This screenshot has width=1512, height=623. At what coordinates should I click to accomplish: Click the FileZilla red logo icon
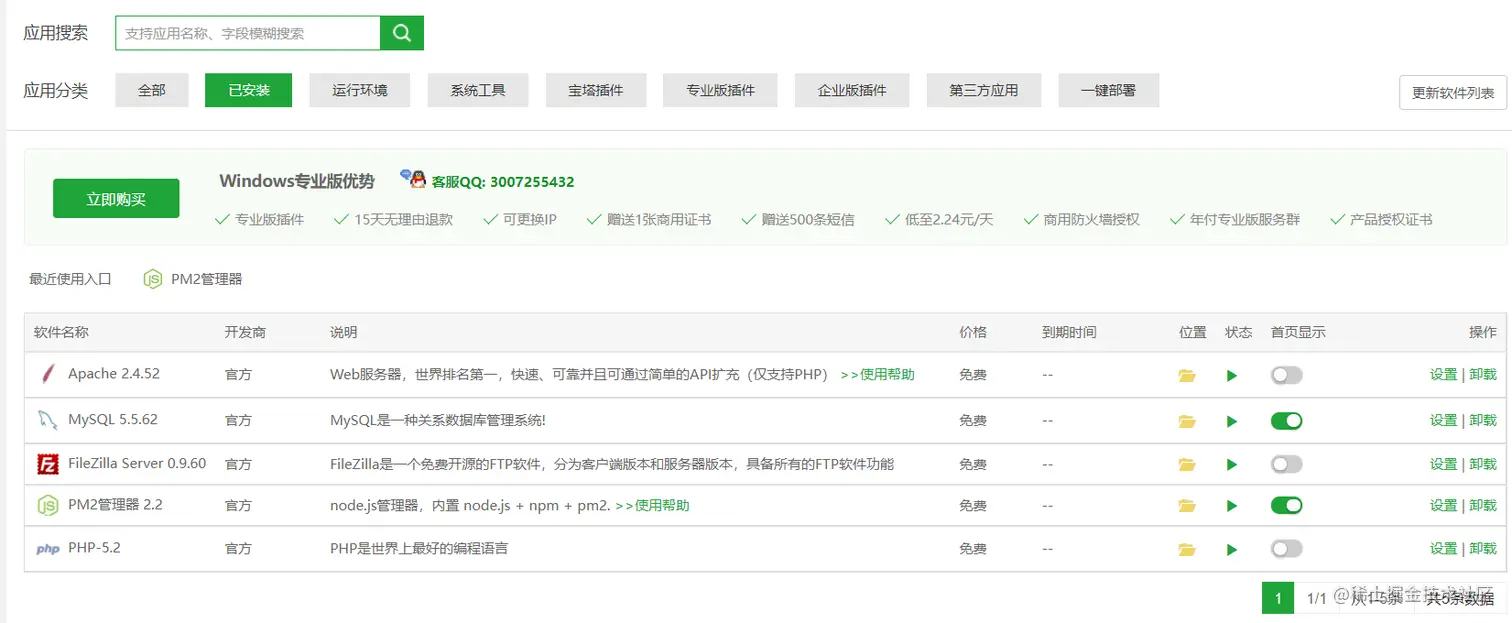coord(47,464)
